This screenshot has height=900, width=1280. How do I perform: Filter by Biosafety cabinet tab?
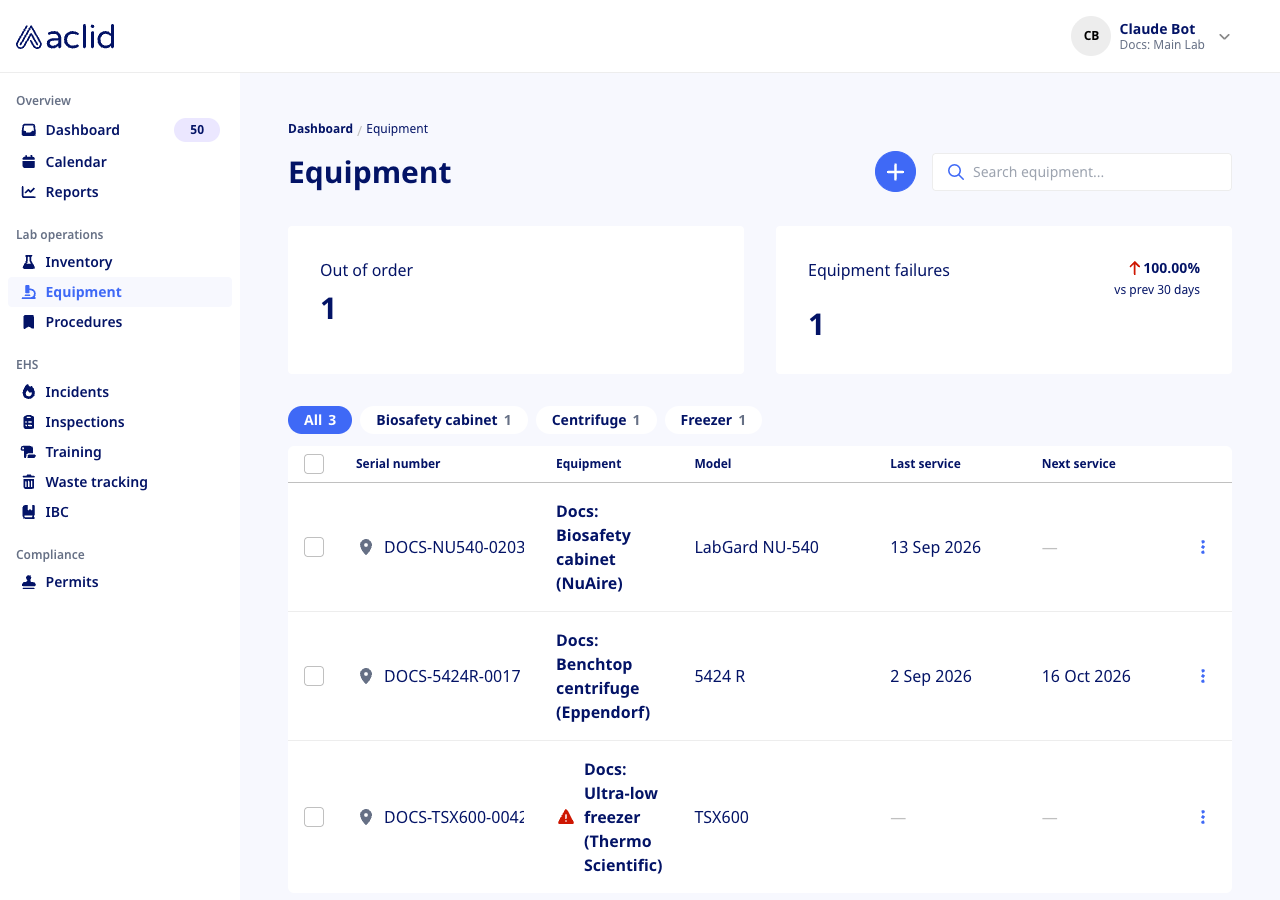pyautogui.click(x=444, y=420)
